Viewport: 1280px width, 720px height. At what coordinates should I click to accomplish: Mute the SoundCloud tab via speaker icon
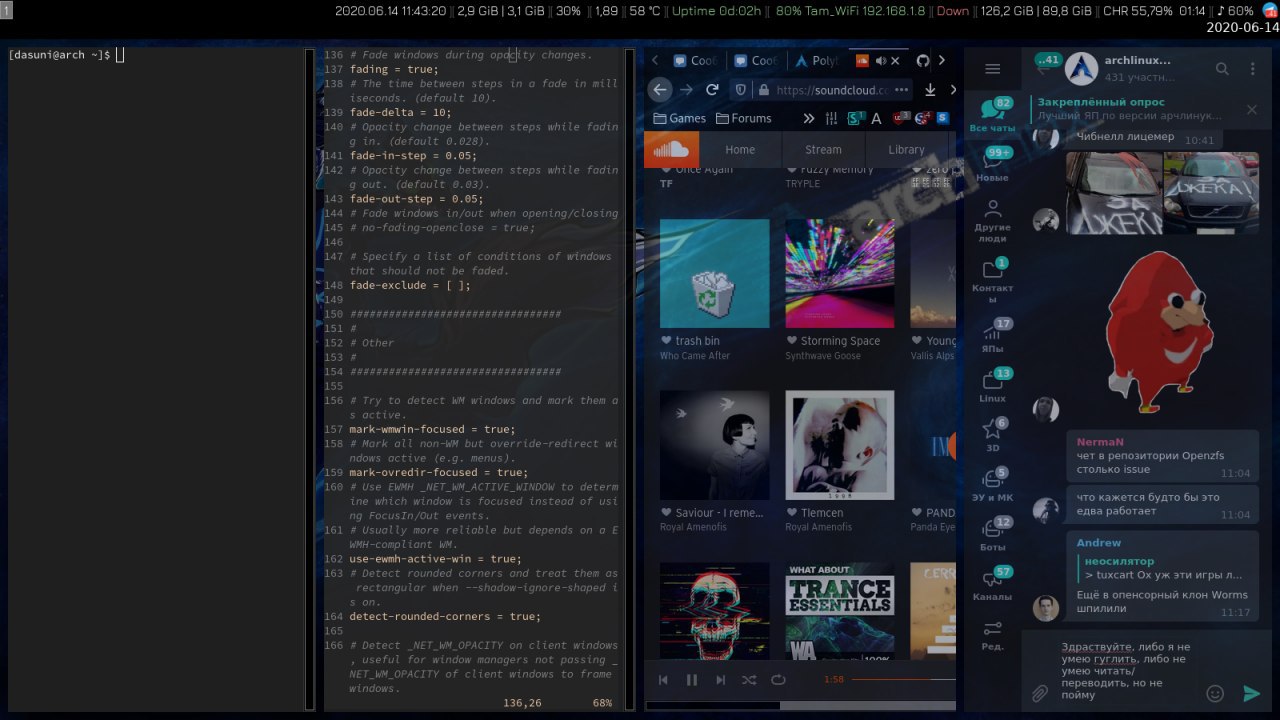click(x=881, y=60)
